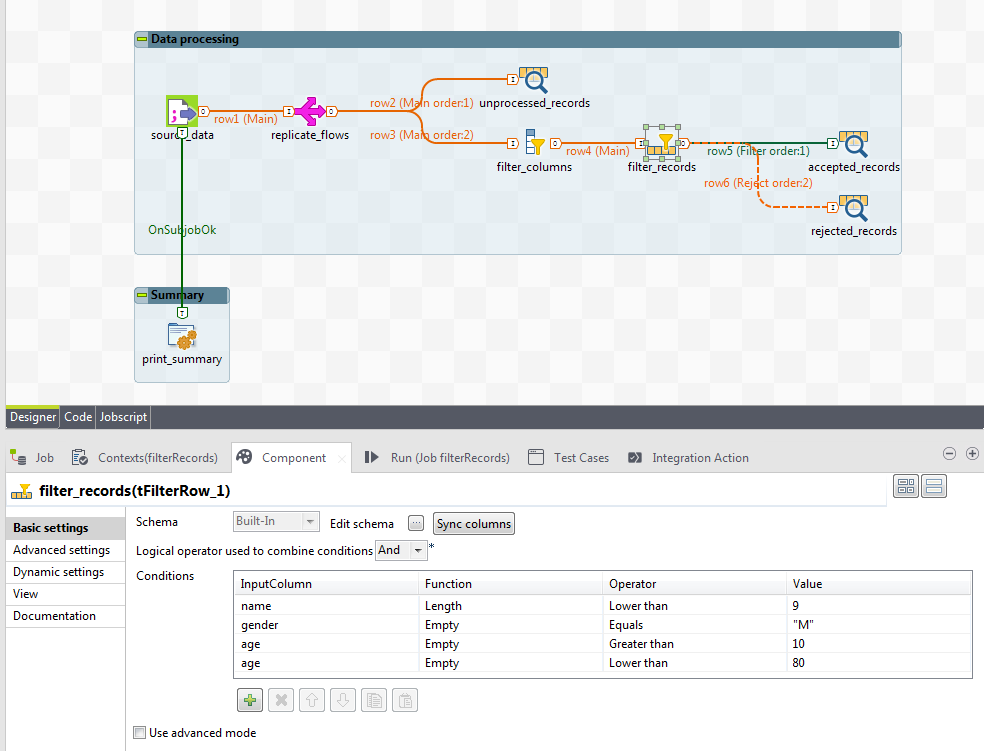Image resolution: width=984 pixels, height=751 pixels.
Task: Click the Sync columns button
Action: [x=474, y=523]
